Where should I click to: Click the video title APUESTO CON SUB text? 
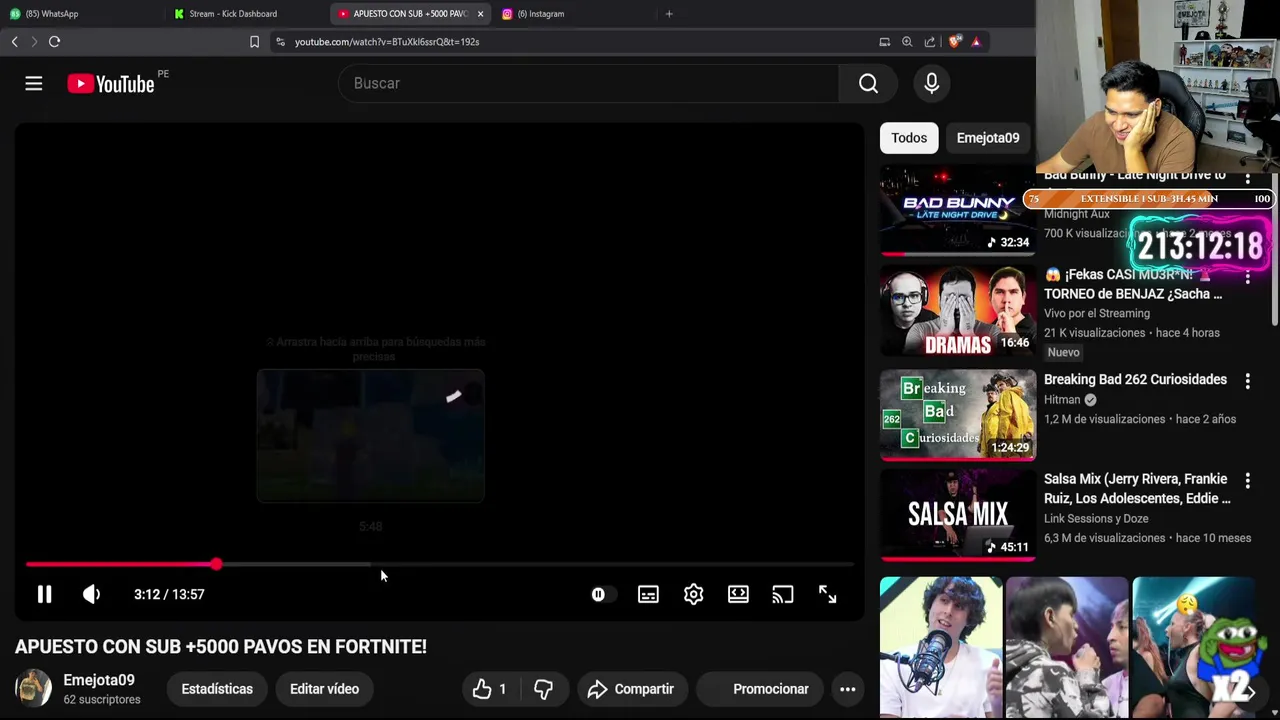(x=221, y=647)
